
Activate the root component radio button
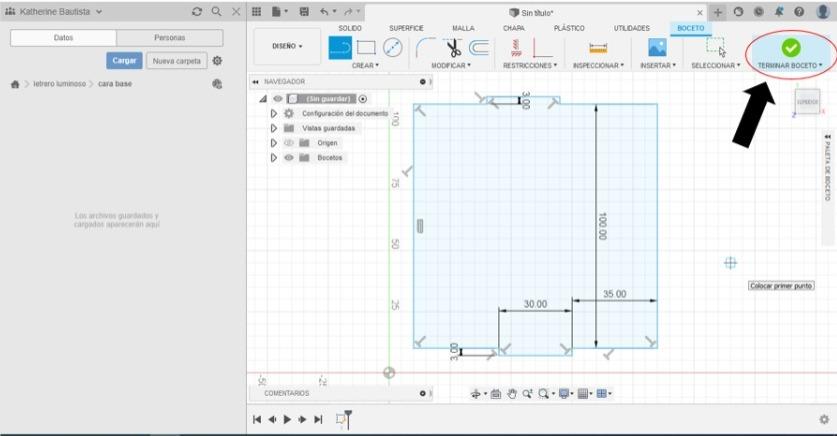pos(363,99)
